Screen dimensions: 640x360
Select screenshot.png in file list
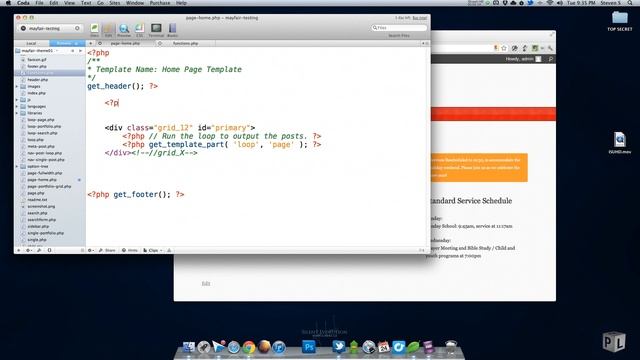41,207
